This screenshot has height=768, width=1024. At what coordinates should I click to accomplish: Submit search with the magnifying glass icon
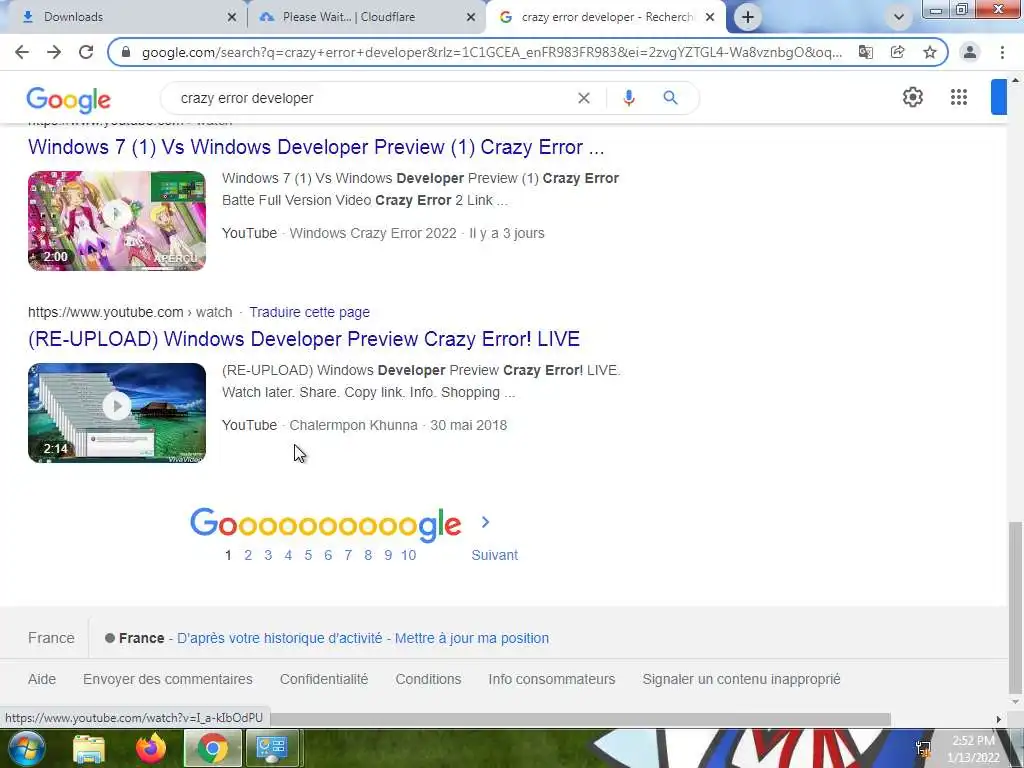tap(670, 98)
